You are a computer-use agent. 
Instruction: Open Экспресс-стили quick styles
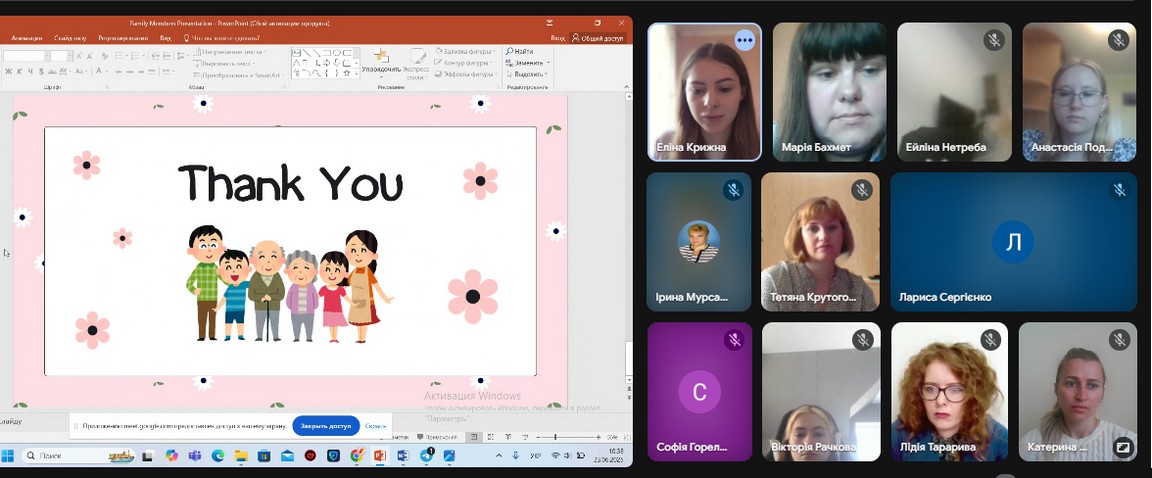416,63
